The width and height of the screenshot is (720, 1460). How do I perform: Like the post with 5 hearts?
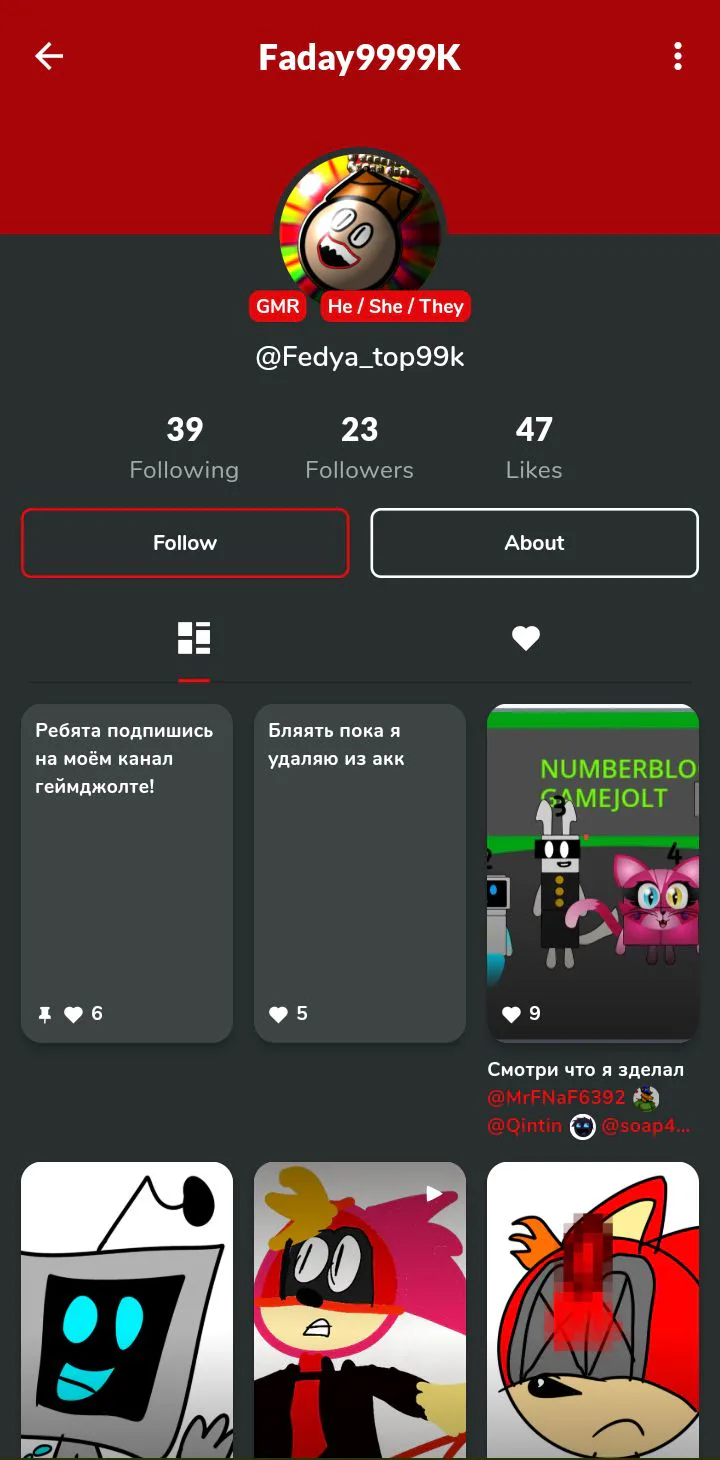[x=278, y=1014]
